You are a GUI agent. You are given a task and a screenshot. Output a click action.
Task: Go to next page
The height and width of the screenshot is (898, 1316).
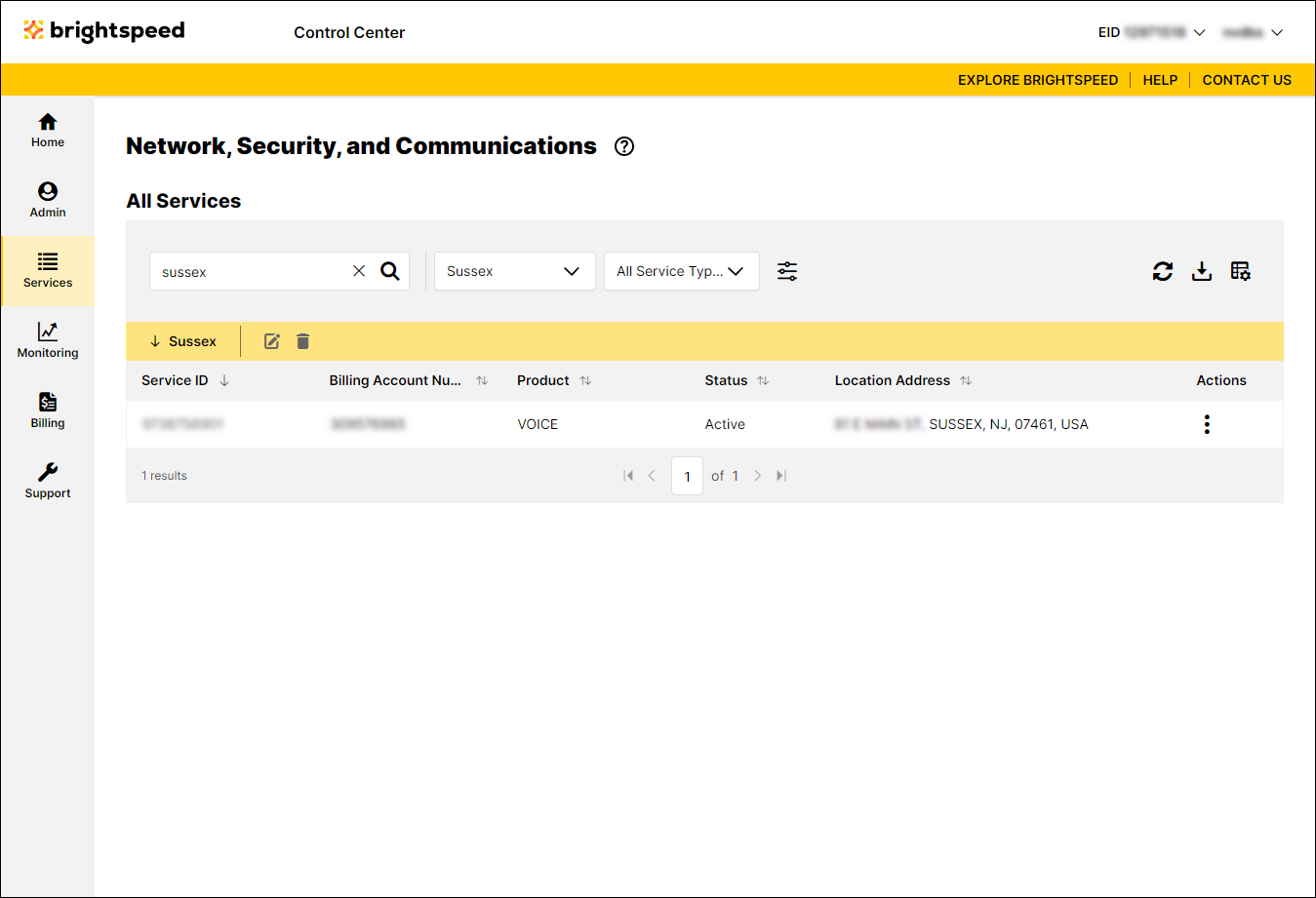[757, 476]
